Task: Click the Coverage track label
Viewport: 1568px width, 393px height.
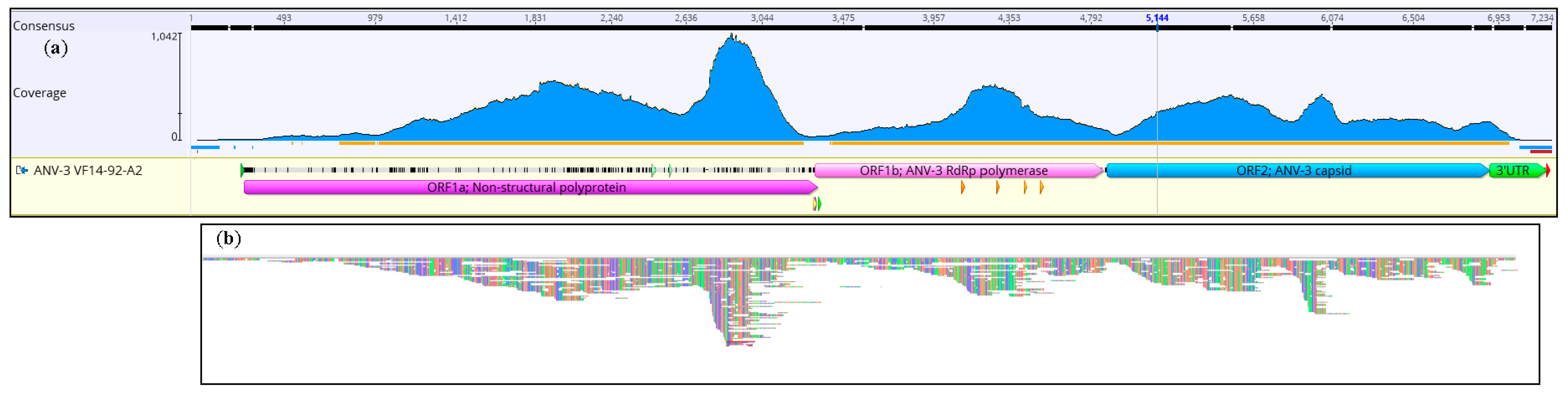Action: tap(40, 93)
